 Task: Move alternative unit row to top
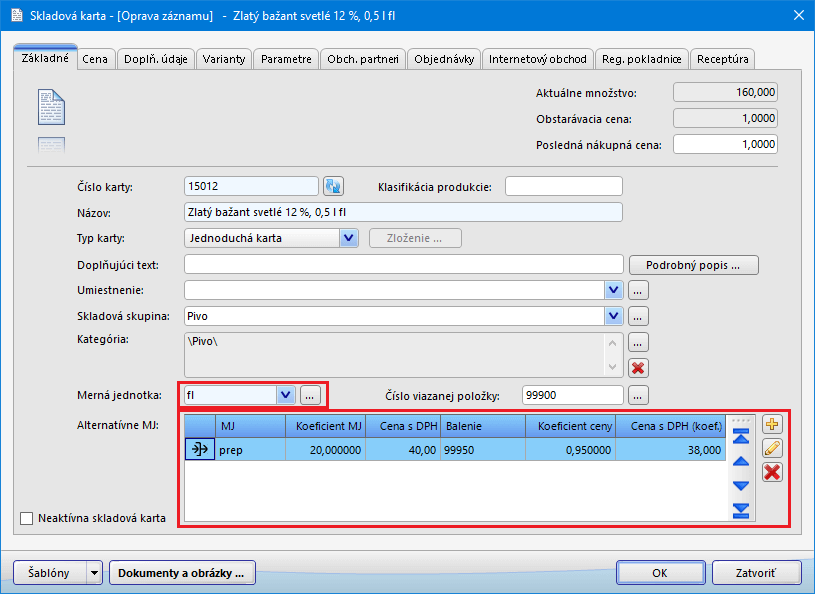pos(741,436)
